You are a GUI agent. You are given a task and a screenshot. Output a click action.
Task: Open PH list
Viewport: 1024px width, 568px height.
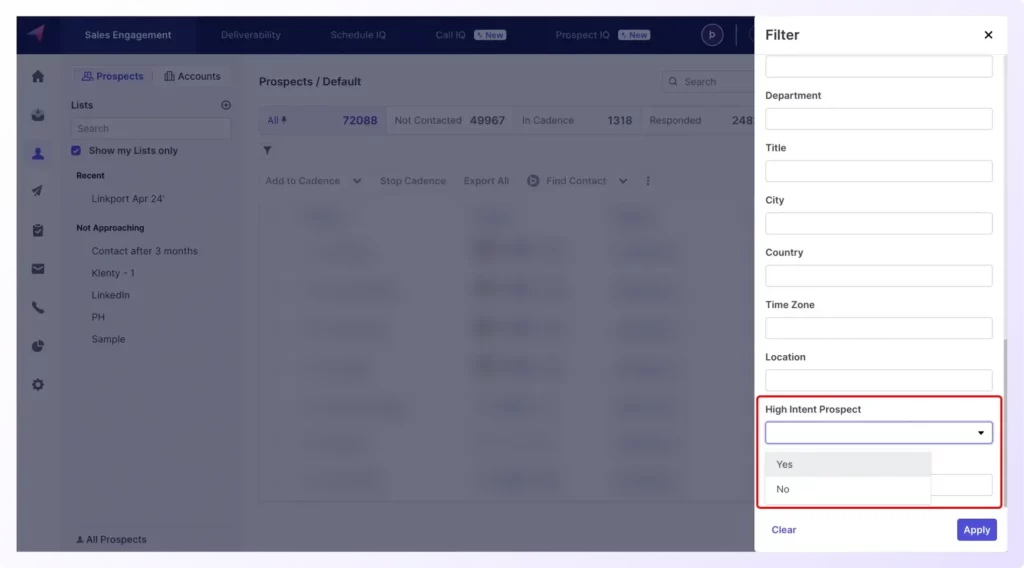click(x=98, y=317)
